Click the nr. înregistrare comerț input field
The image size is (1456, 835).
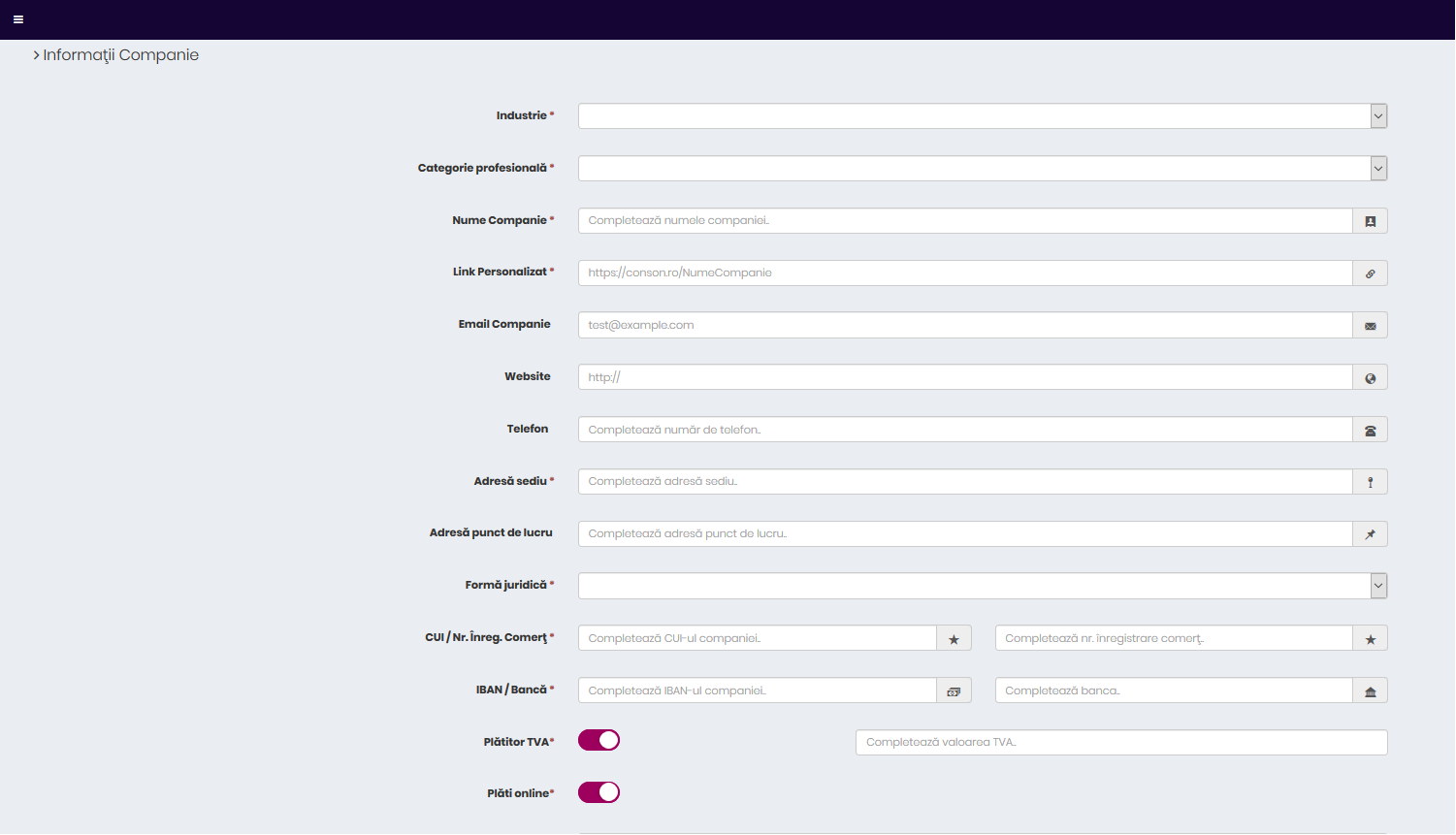point(1174,638)
